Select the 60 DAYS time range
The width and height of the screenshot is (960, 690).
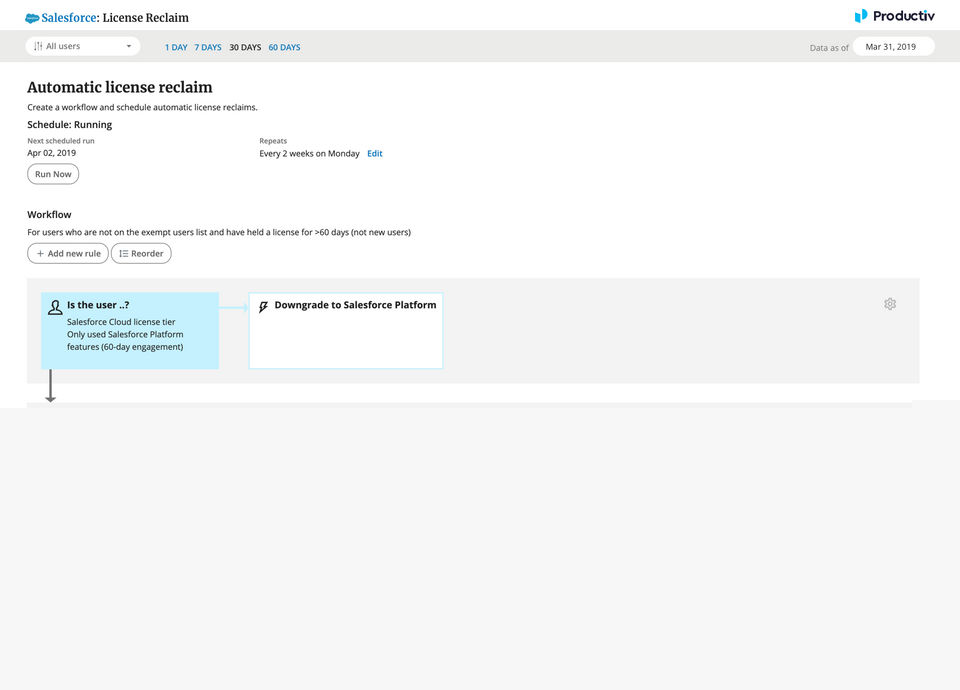click(284, 47)
